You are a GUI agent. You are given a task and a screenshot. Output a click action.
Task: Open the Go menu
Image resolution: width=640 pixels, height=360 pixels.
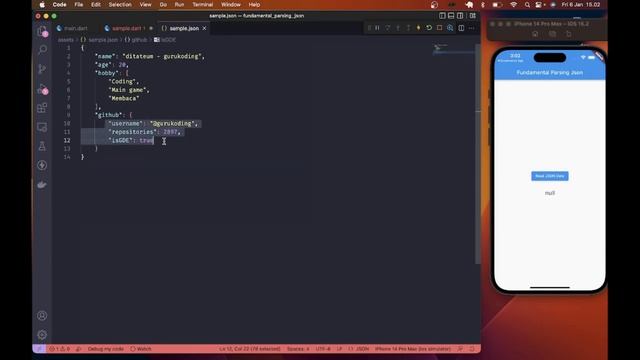(163, 4)
